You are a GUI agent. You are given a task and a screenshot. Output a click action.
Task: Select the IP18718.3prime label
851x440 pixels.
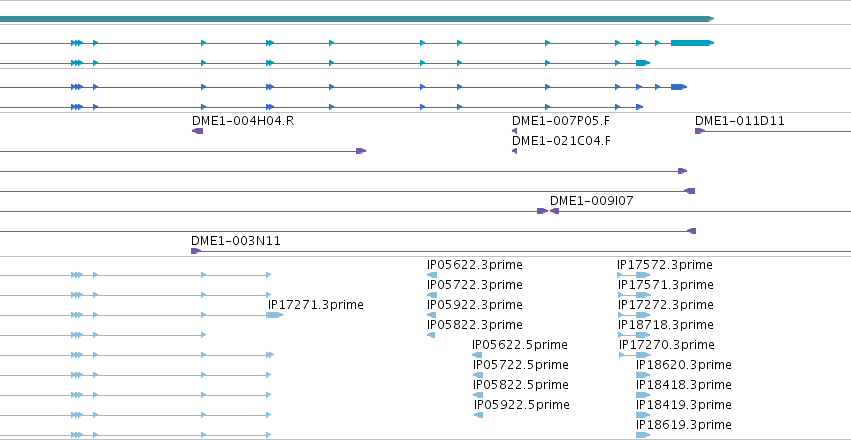point(666,325)
